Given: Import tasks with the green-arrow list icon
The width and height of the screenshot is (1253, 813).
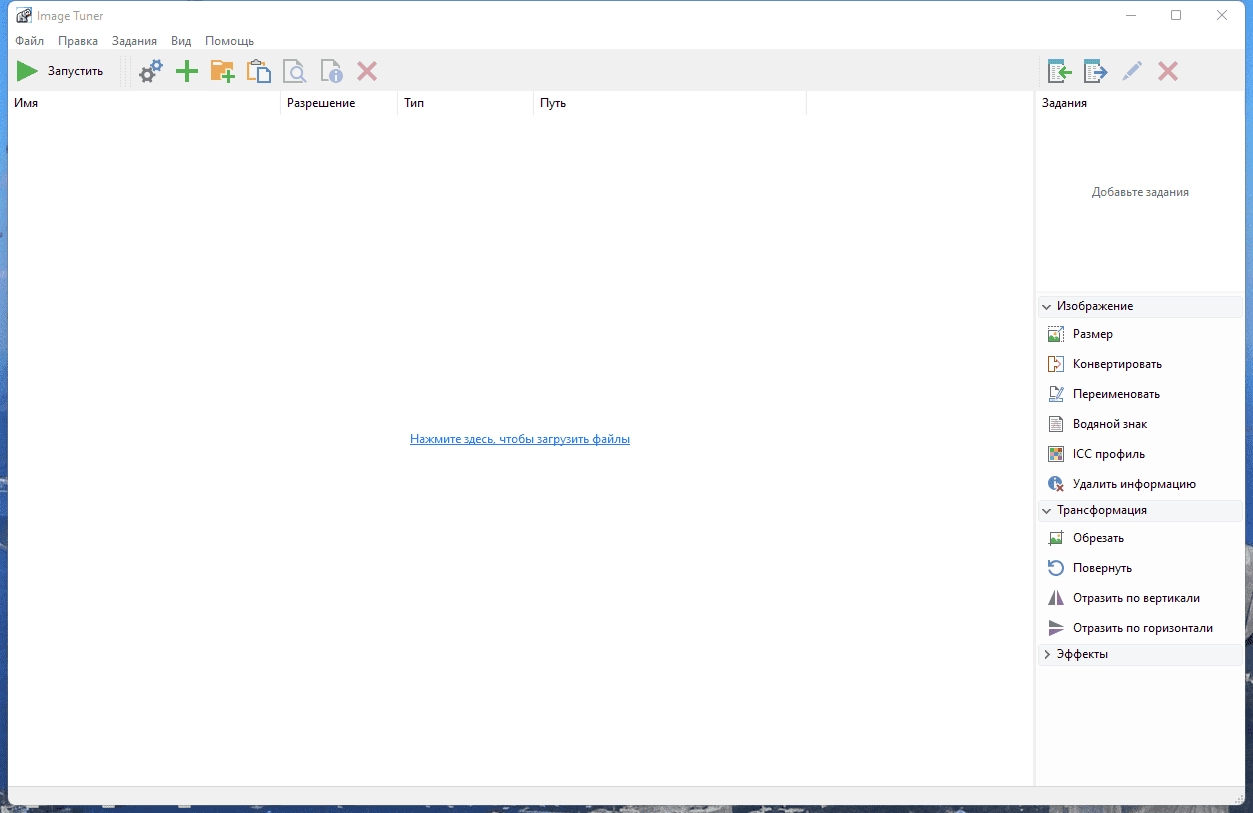Looking at the screenshot, I should (x=1060, y=71).
